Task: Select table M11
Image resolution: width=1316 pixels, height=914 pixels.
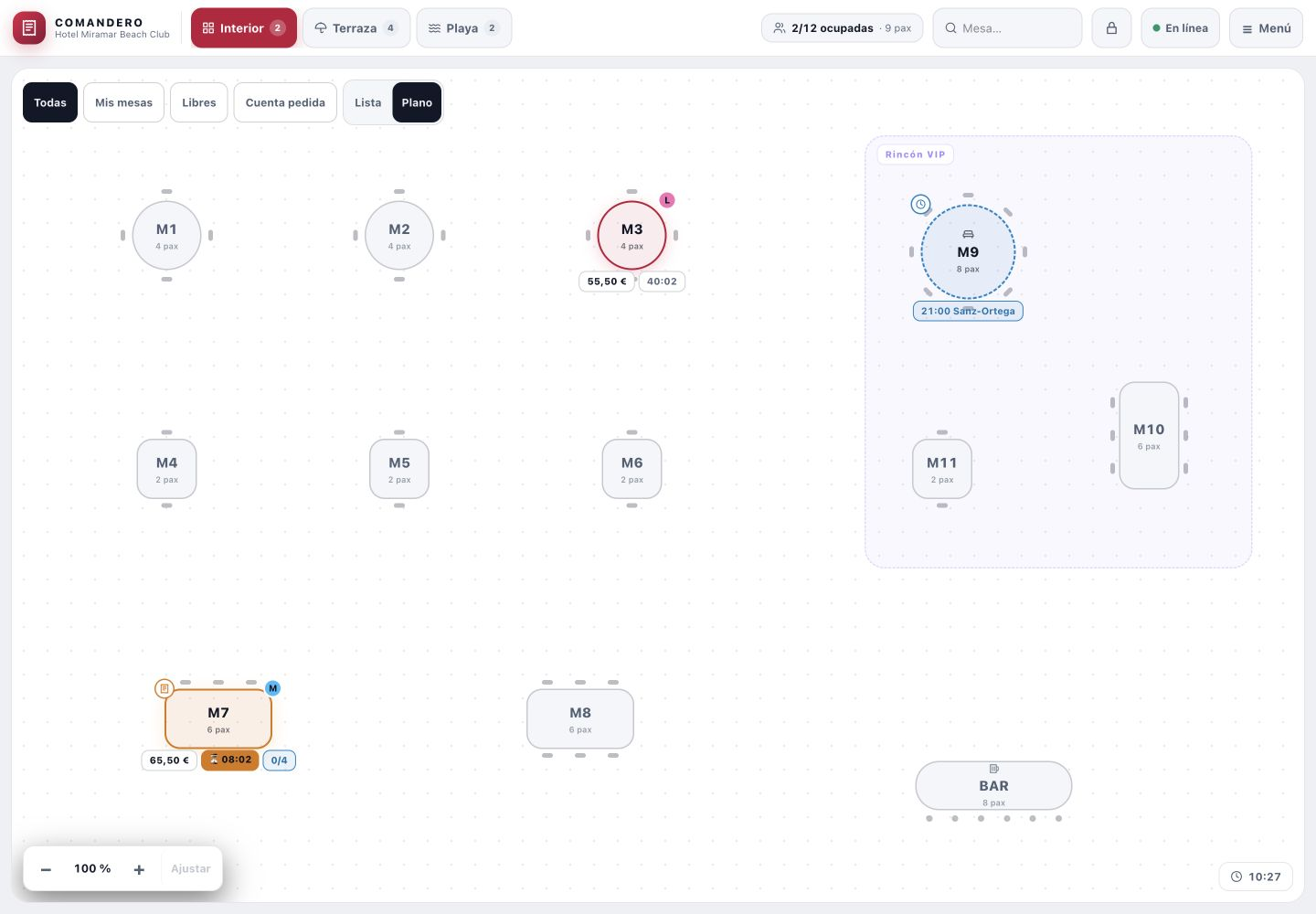Action: click(942, 469)
